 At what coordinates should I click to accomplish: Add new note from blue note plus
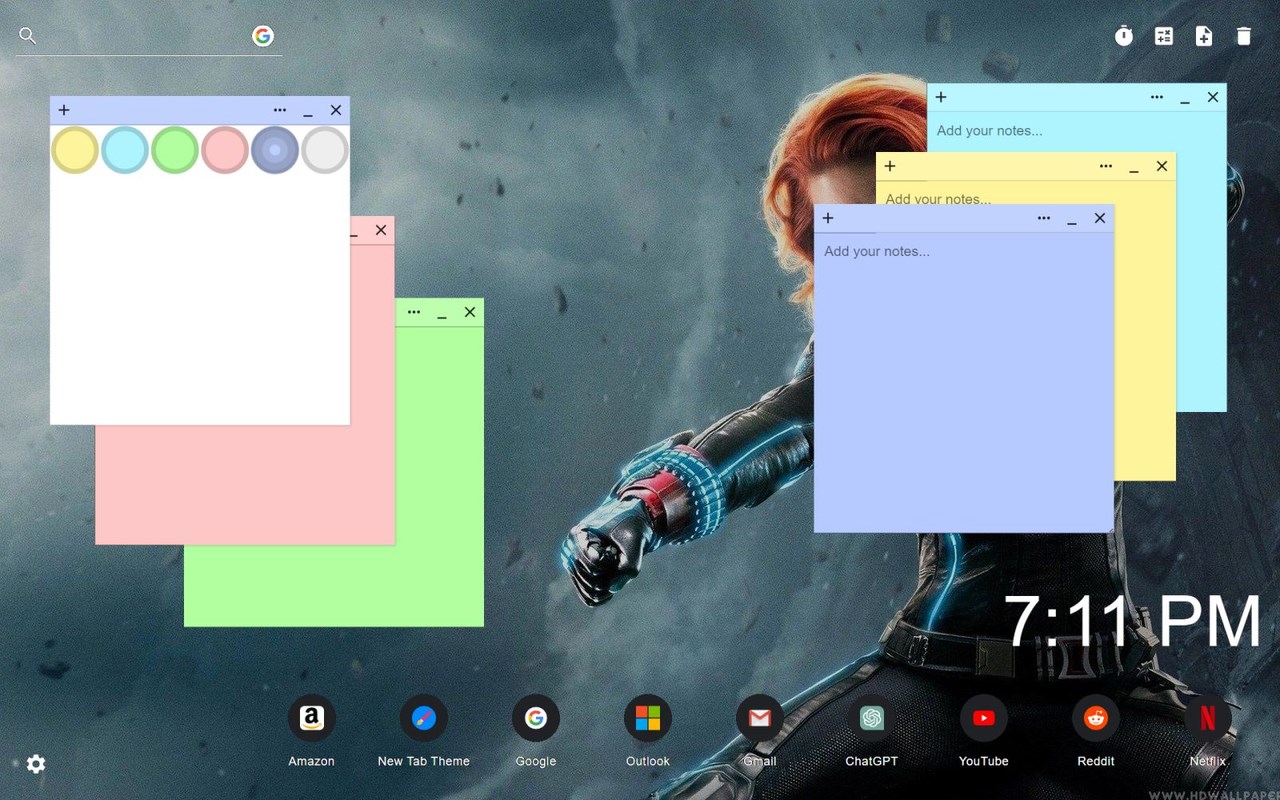828,218
